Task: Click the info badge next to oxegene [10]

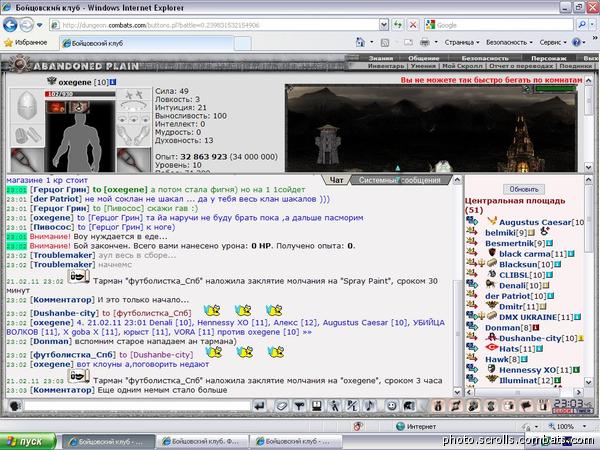Action: click(112, 82)
